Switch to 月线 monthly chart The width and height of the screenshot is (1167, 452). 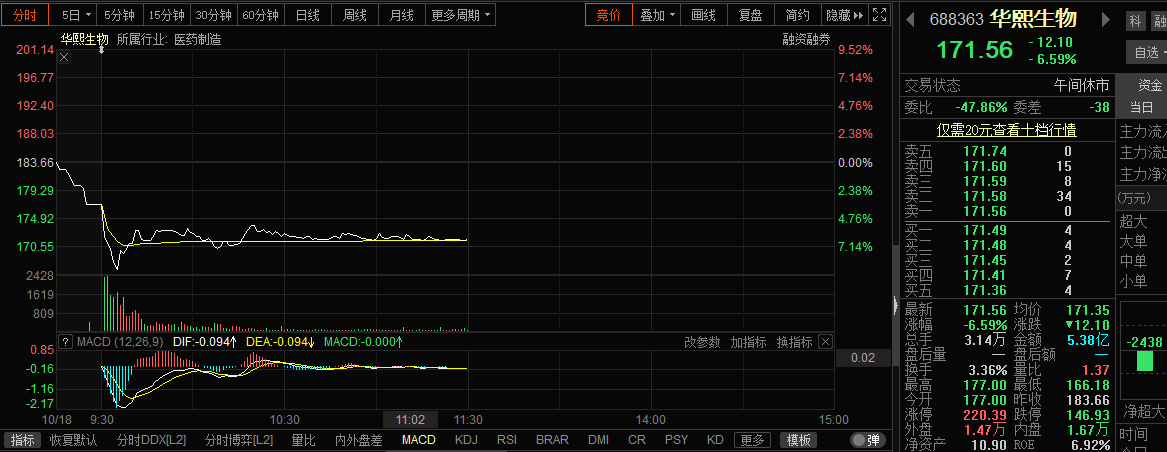coord(401,14)
